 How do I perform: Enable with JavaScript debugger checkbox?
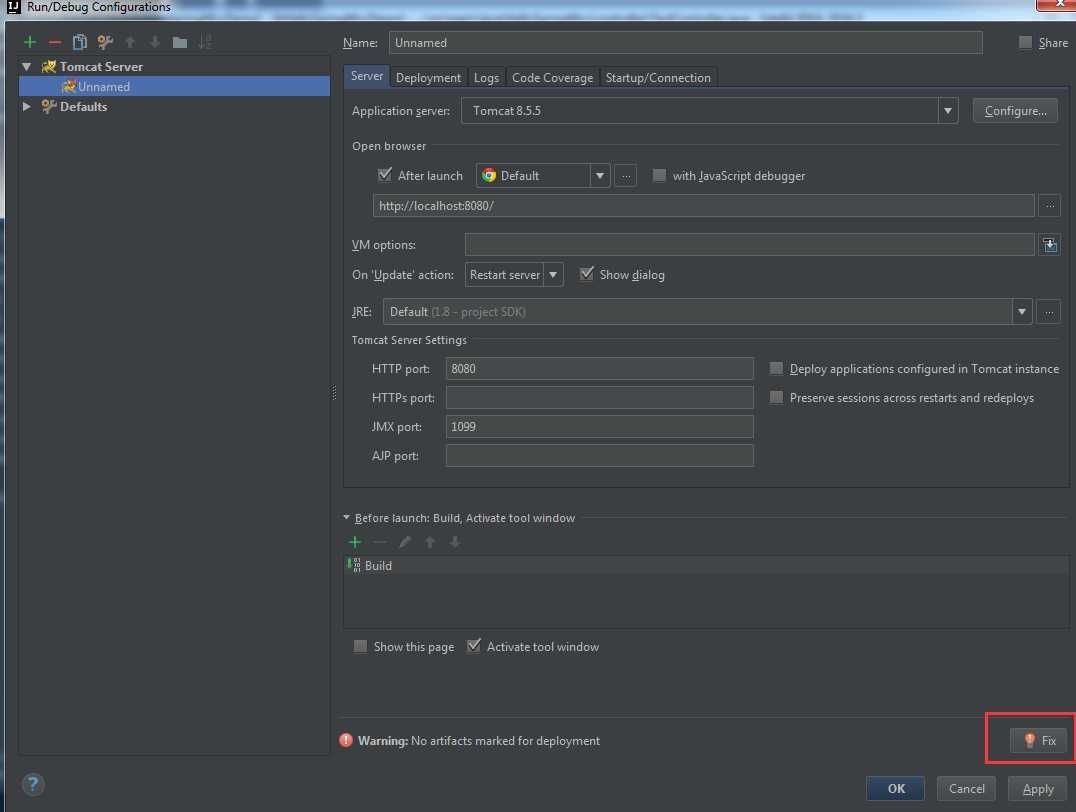pyautogui.click(x=659, y=176)
